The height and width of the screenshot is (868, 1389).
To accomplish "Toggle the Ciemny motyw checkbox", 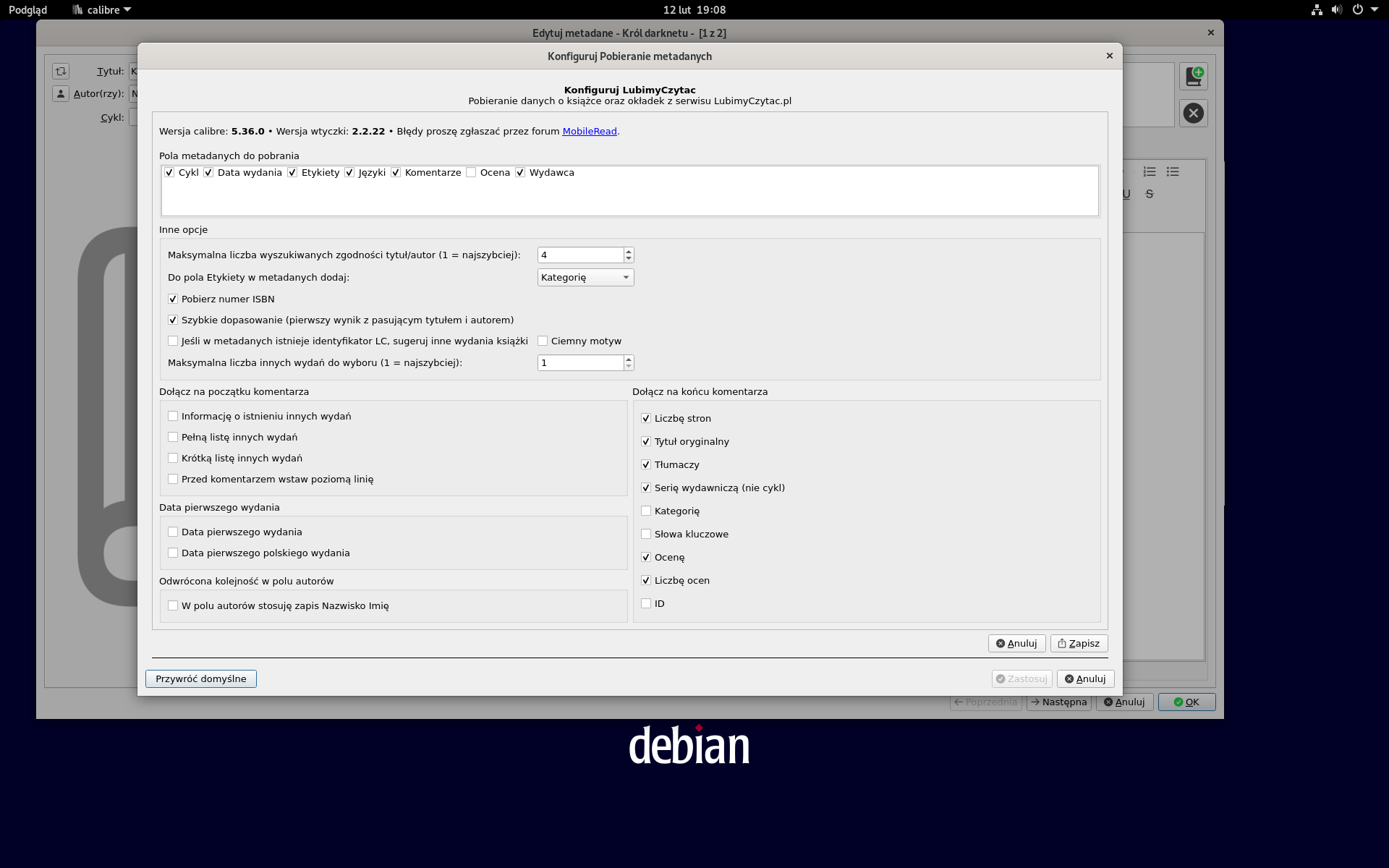I will point(543,341).
